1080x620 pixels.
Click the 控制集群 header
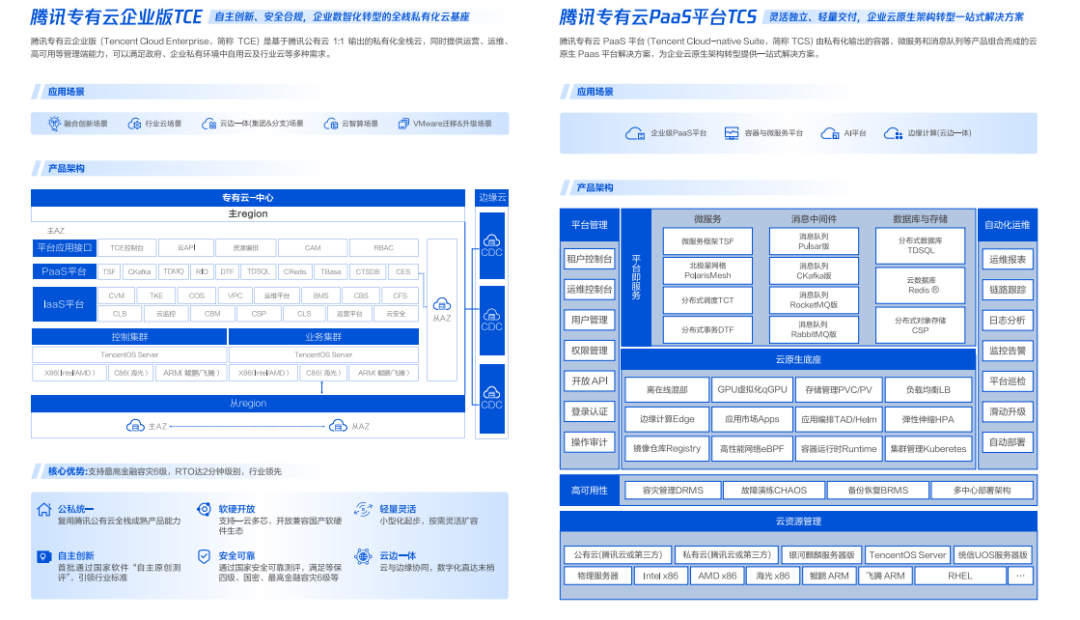129,337
